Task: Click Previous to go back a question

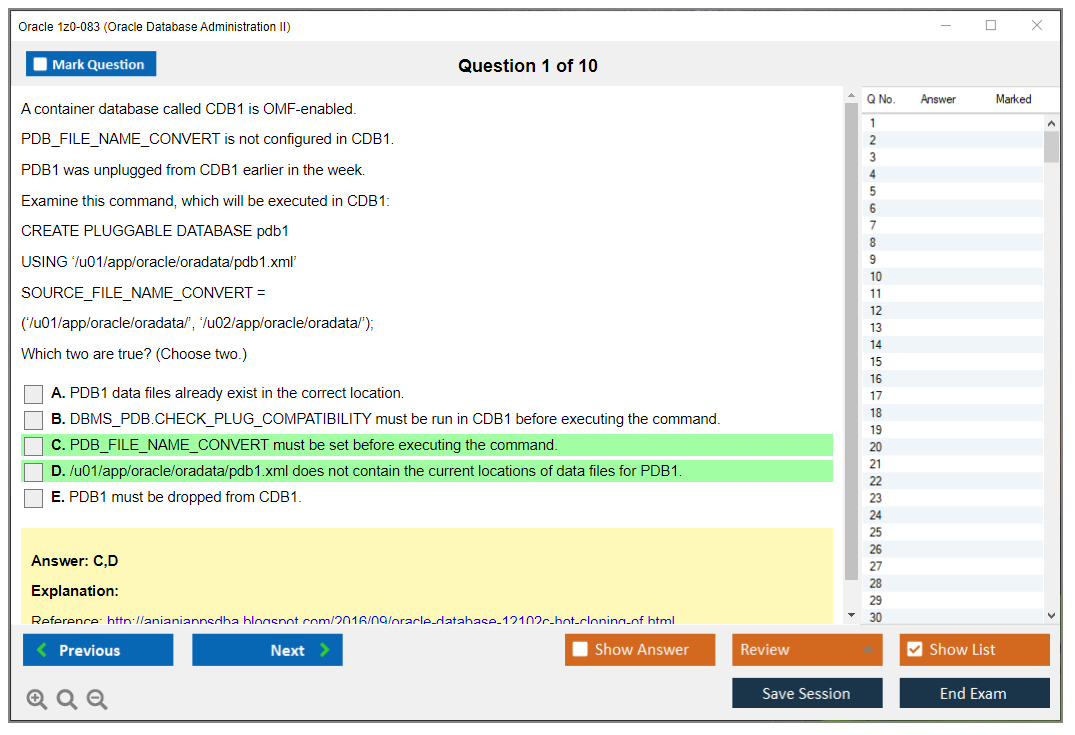Action: pyautogui.click(x=97, y=649)
